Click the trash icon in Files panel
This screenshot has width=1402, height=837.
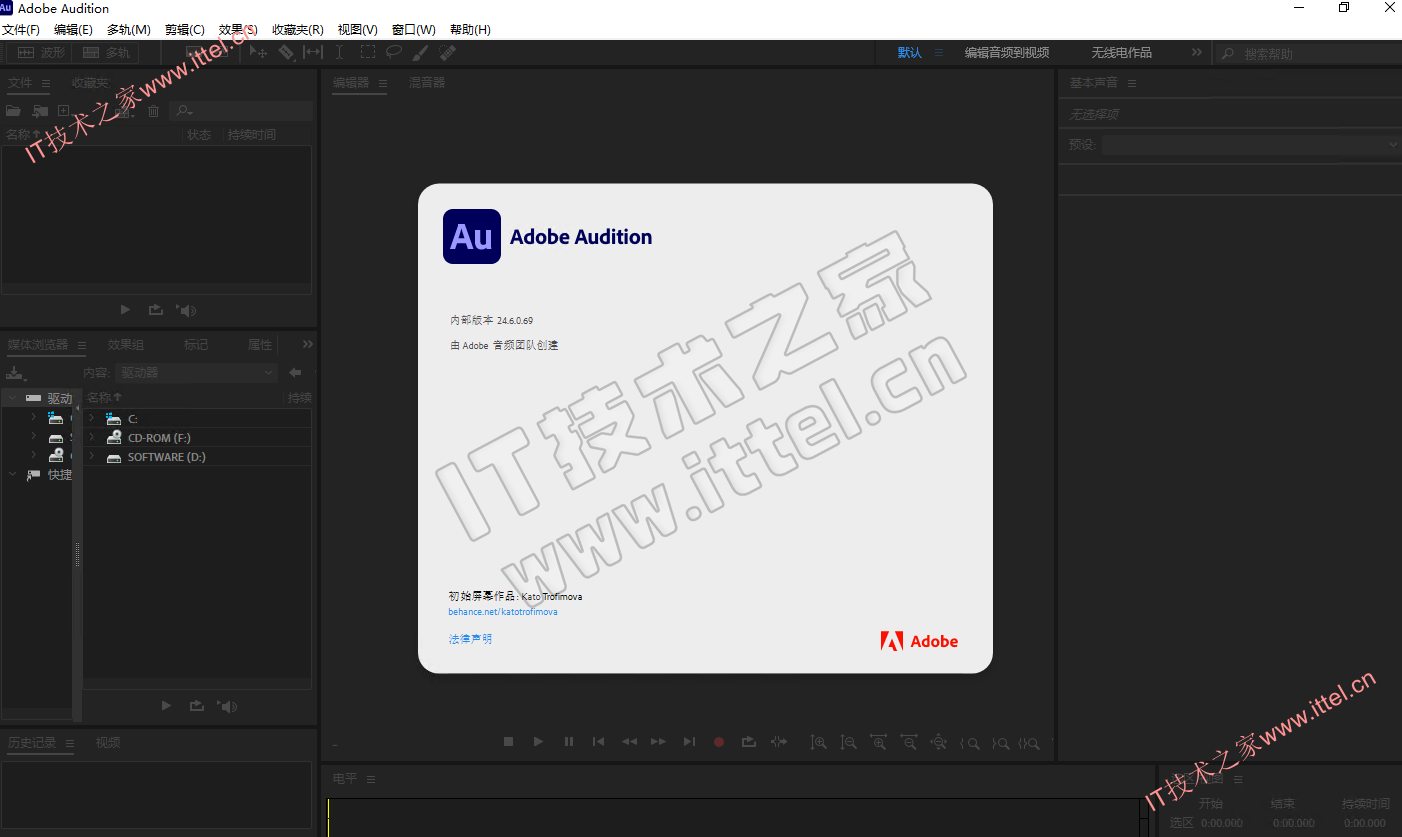pyautogui.click(x=153, y=111)
